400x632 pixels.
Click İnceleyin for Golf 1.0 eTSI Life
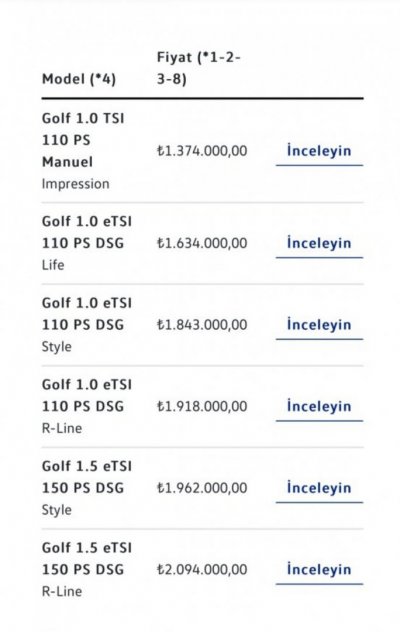[319, 243]
